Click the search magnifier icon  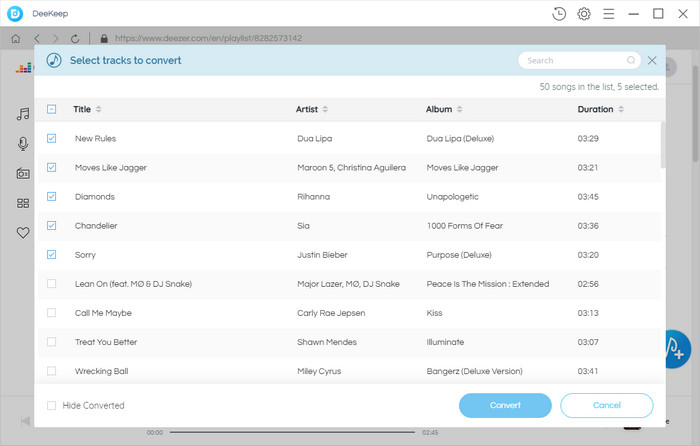coord(631,60)
